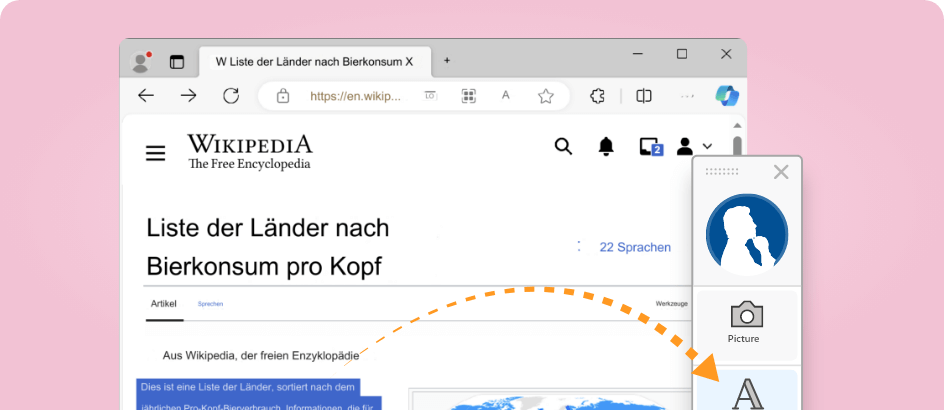The width and height of the screenshot is (944, 410).
Task: Close the floating side panel
Action: click(781, 172)
